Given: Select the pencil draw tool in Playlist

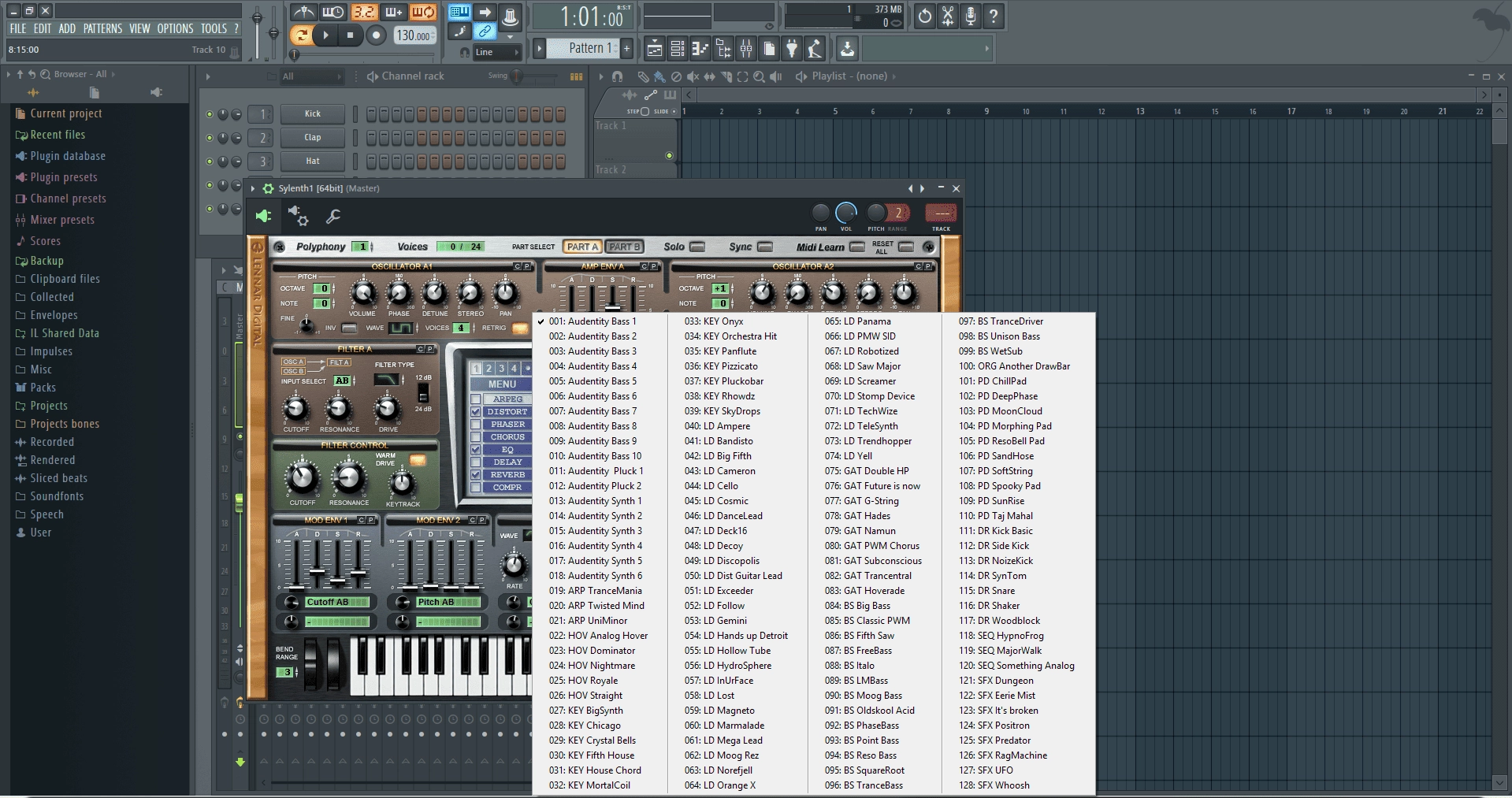Looking at the screenshot, I should coord(644,76).
